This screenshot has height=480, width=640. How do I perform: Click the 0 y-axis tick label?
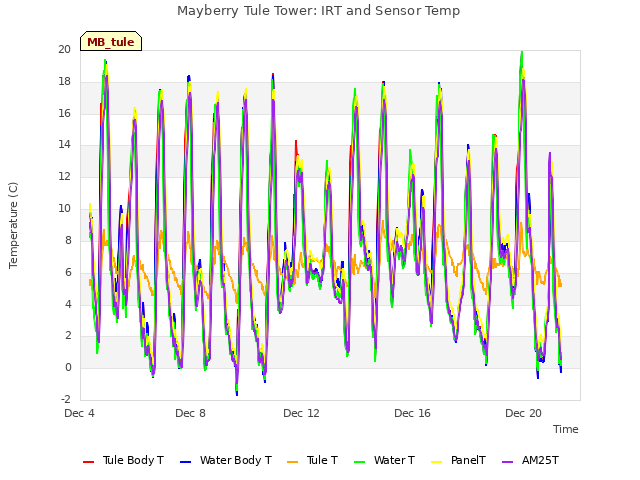coord(68,368)
